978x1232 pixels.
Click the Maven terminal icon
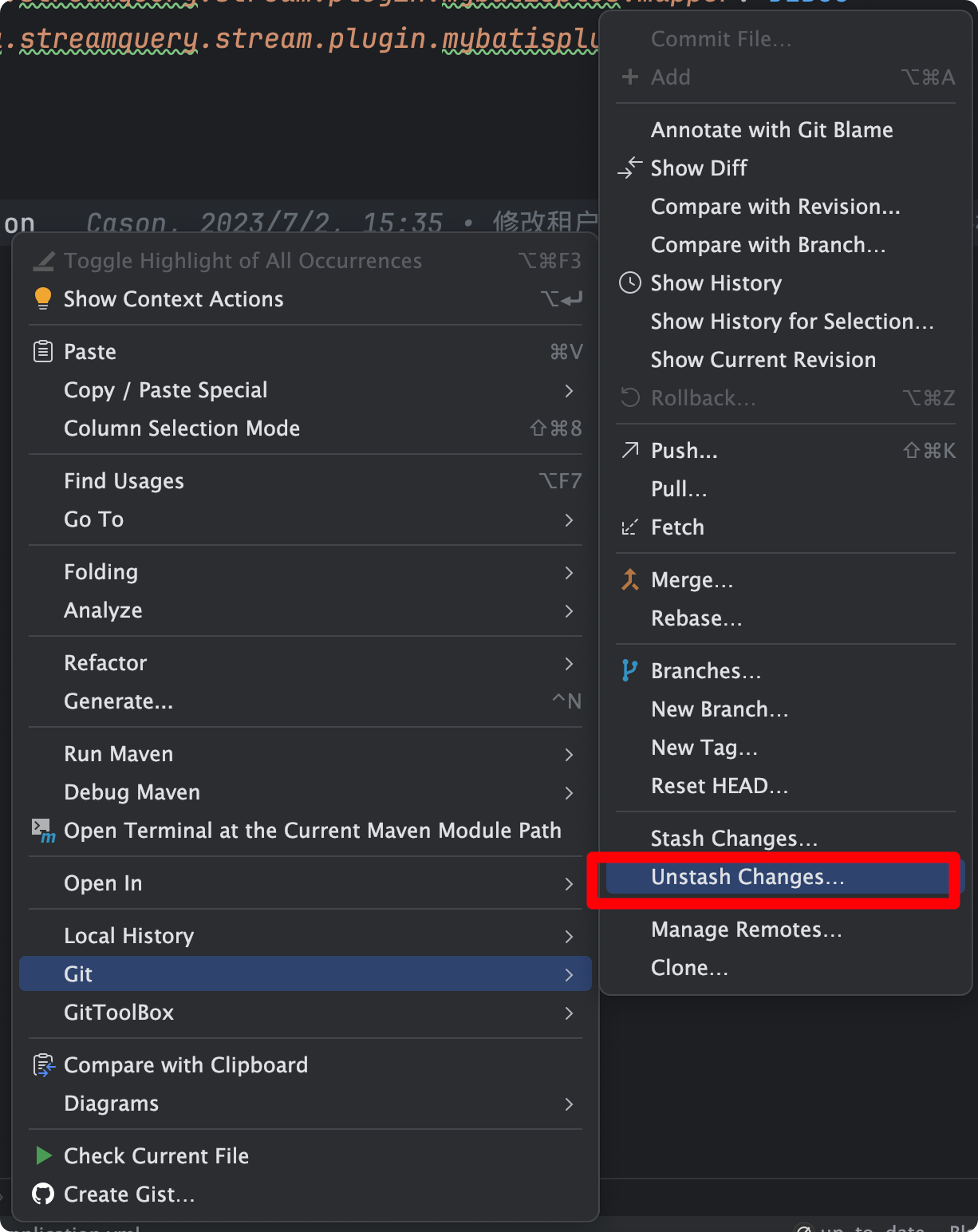43,831
